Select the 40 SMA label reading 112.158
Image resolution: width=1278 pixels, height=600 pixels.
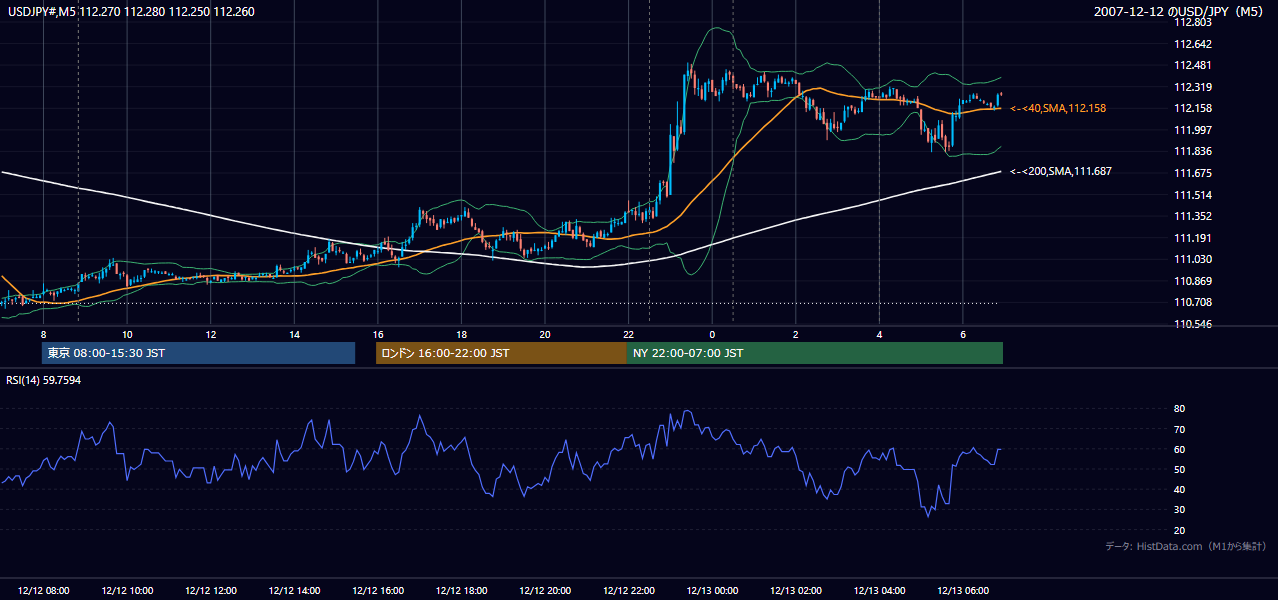pos(1058,108)
